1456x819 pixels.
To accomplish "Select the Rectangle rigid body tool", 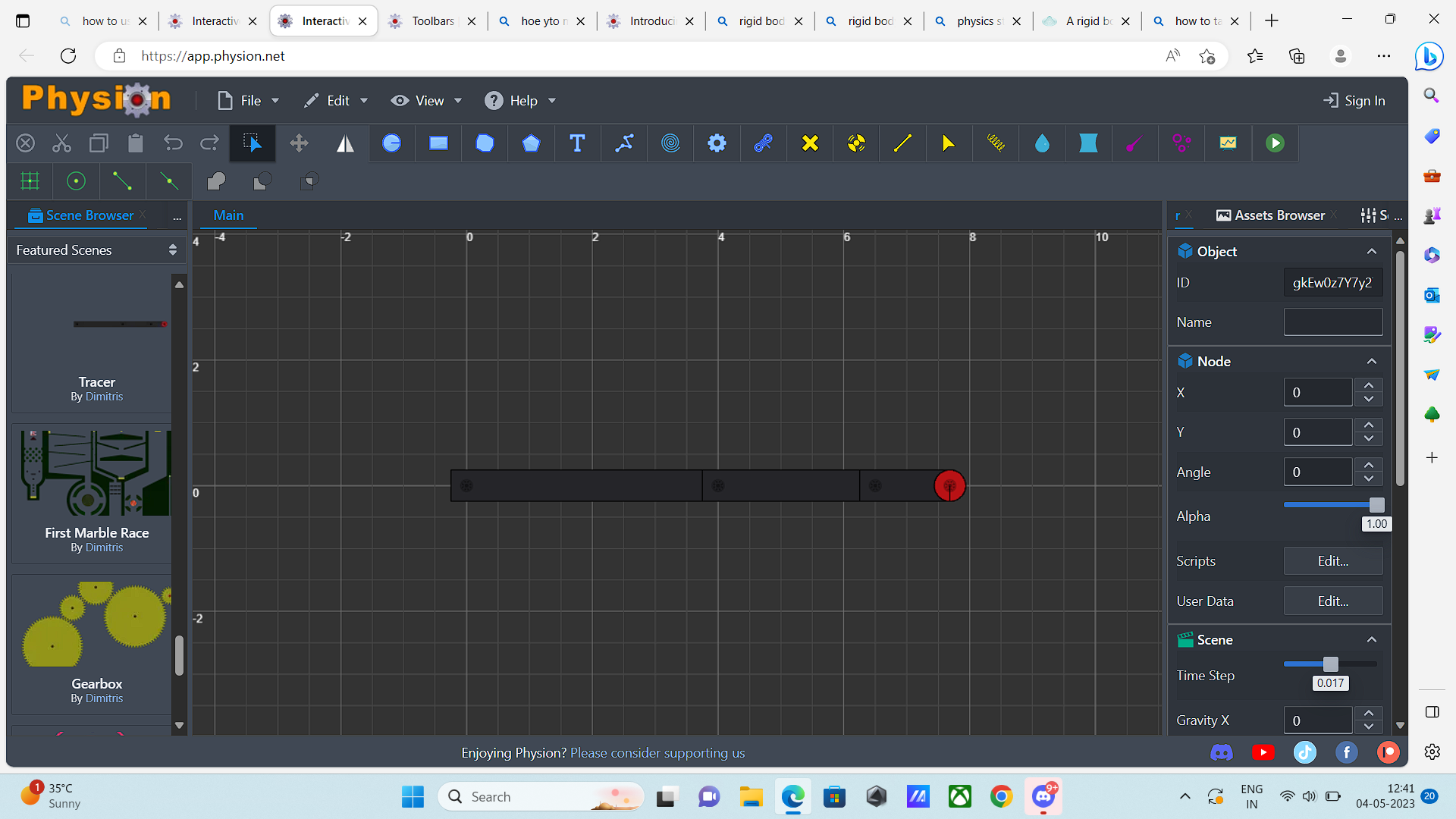I will coord(438,143).
